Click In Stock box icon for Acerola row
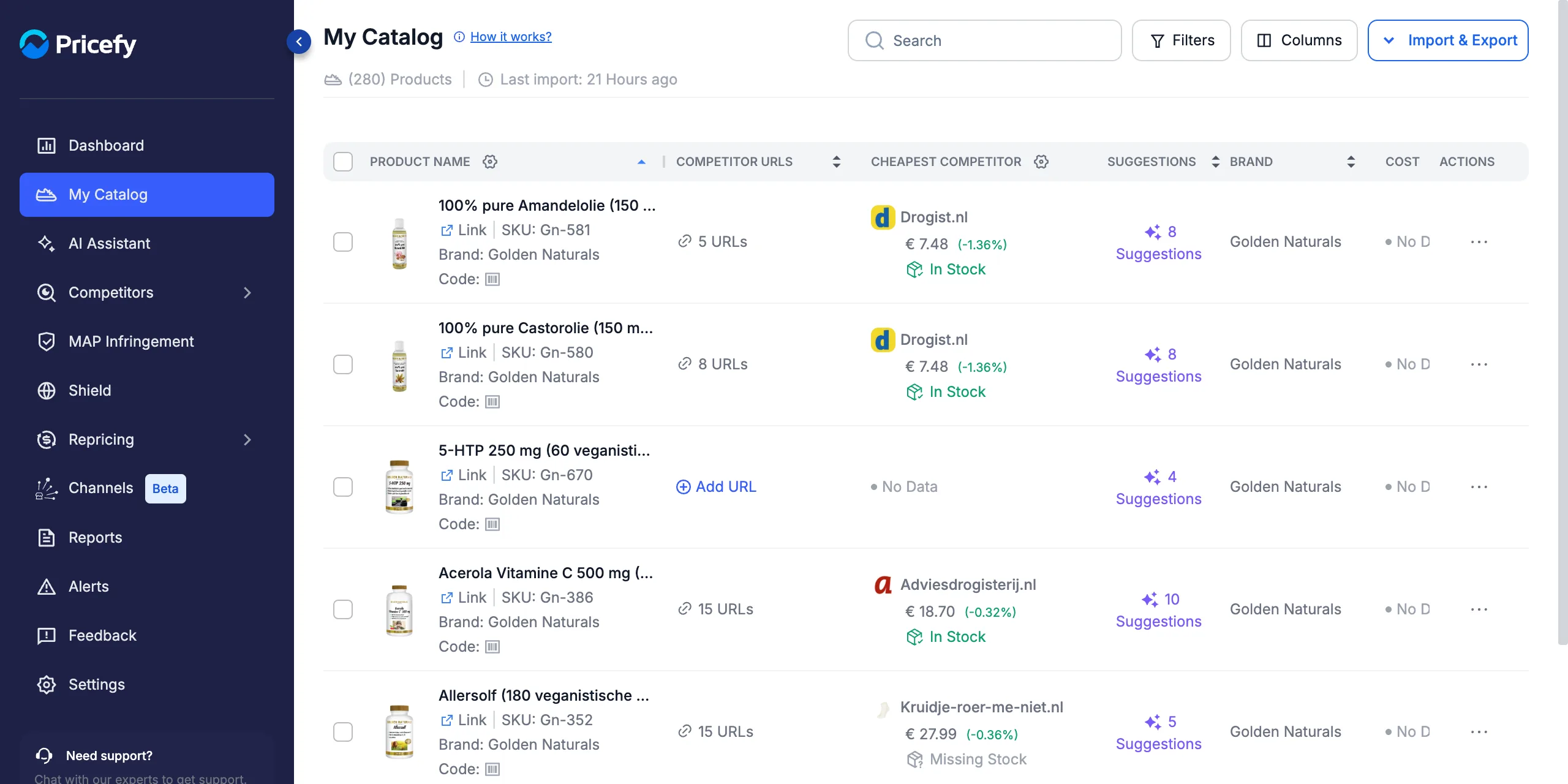The width and height of the screenshot is (1568, 784). point(914,637)
